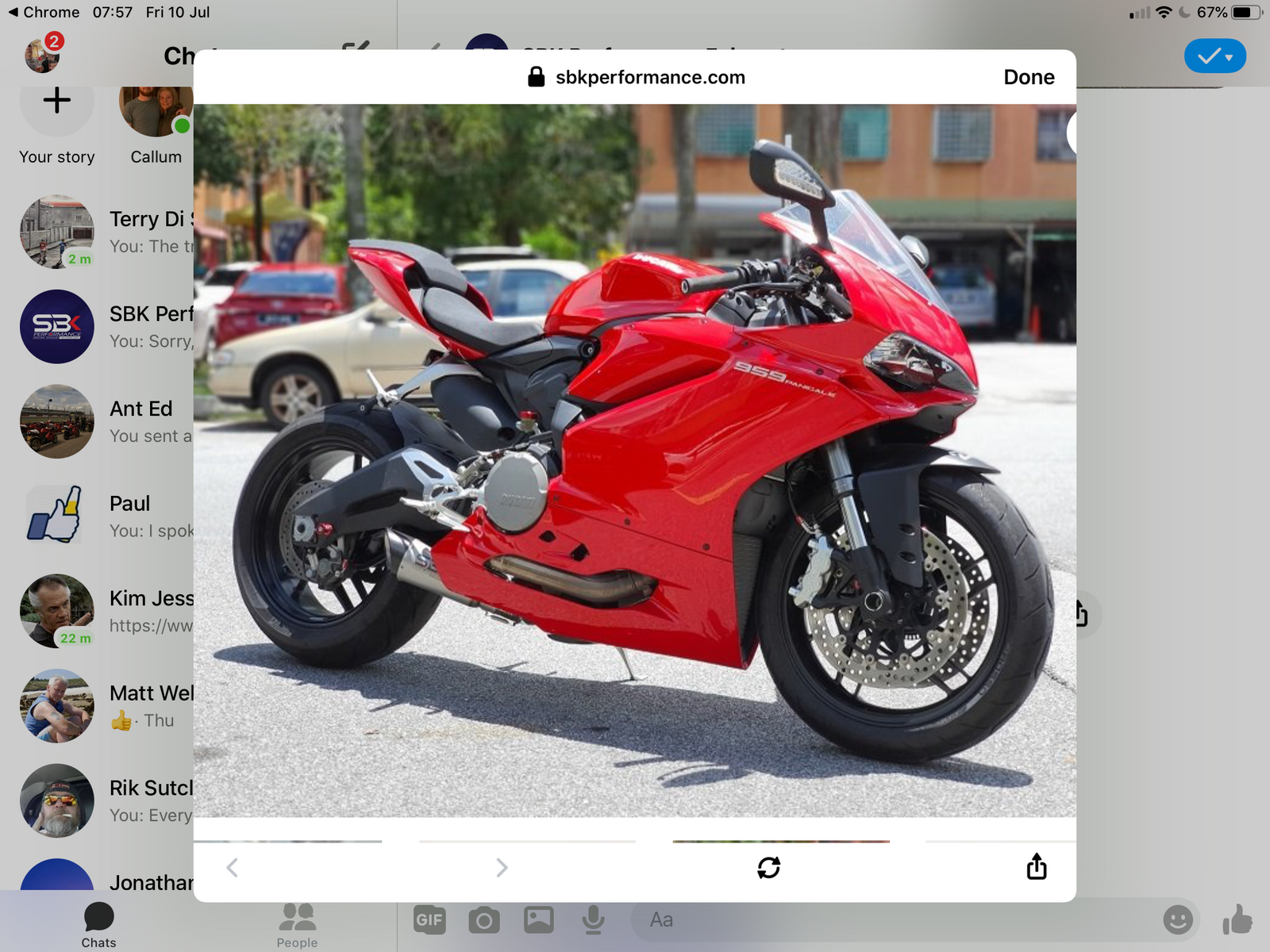Go forward in the in-app browser

501,867
